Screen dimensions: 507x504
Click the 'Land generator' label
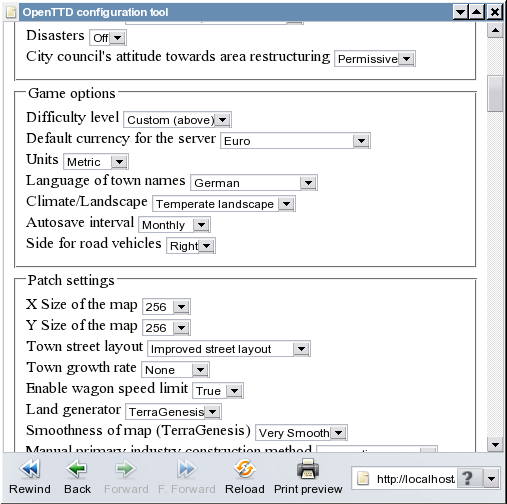coord(73,409)
